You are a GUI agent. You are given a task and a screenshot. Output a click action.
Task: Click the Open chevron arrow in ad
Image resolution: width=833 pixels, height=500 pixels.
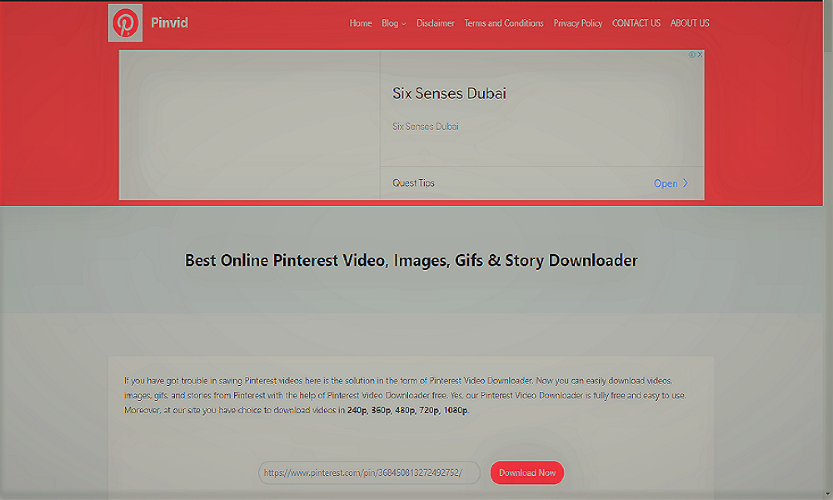[x=685, y=183]
